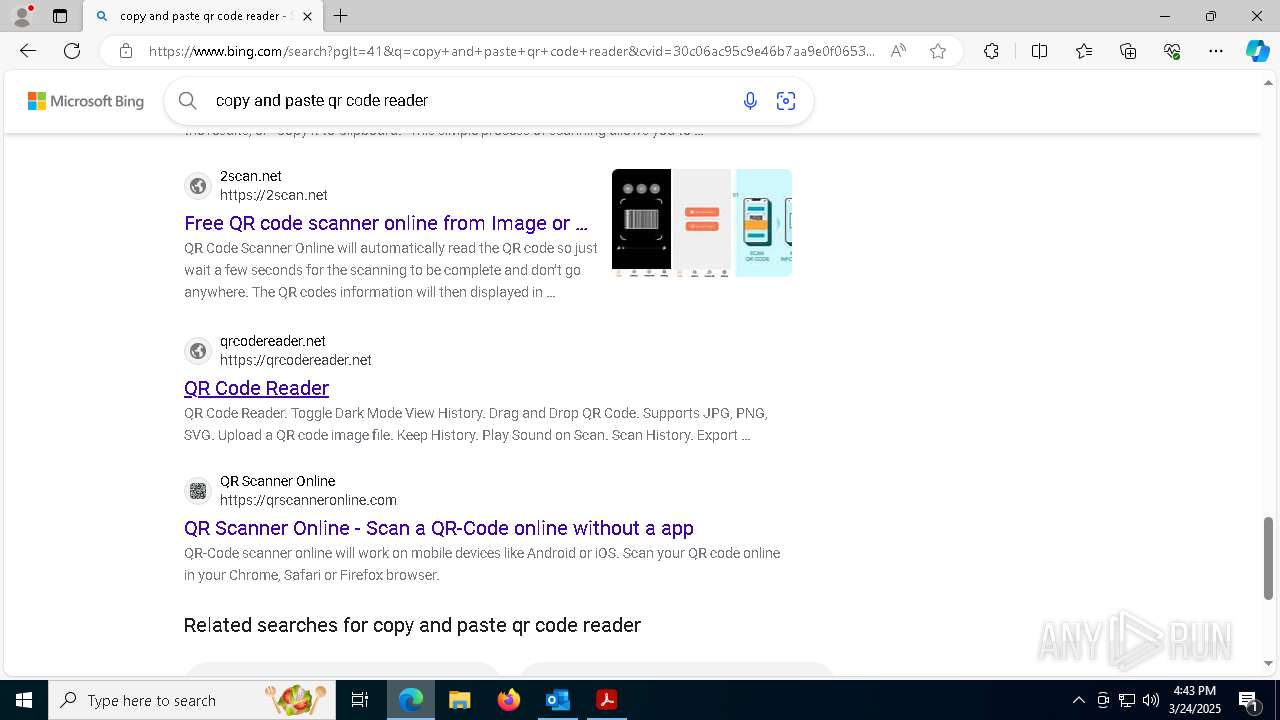Click the page vertical scrollbar thumb
This screenshot has height=720, width=1280.
(x=1269, y=558)
